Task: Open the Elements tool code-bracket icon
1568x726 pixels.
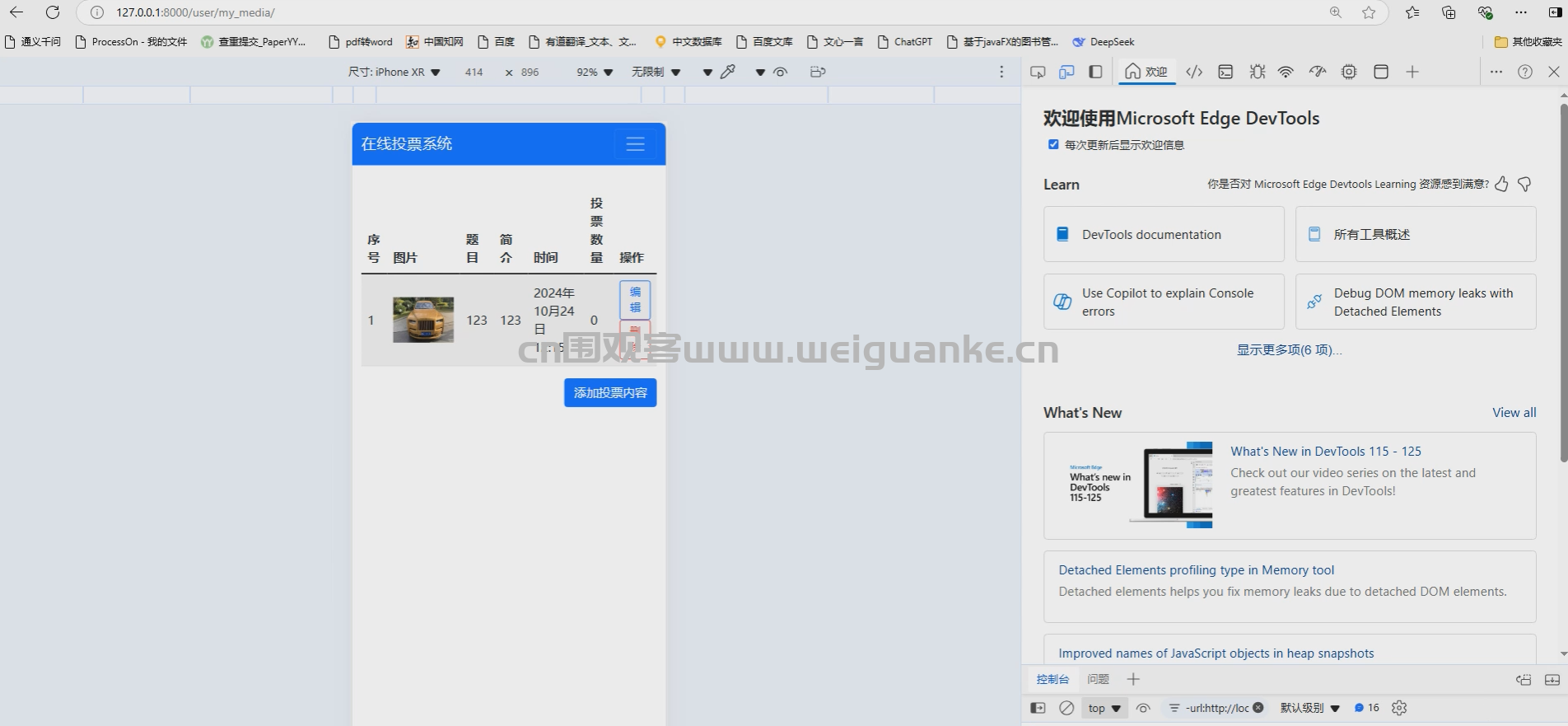Action: [1194, 72]
